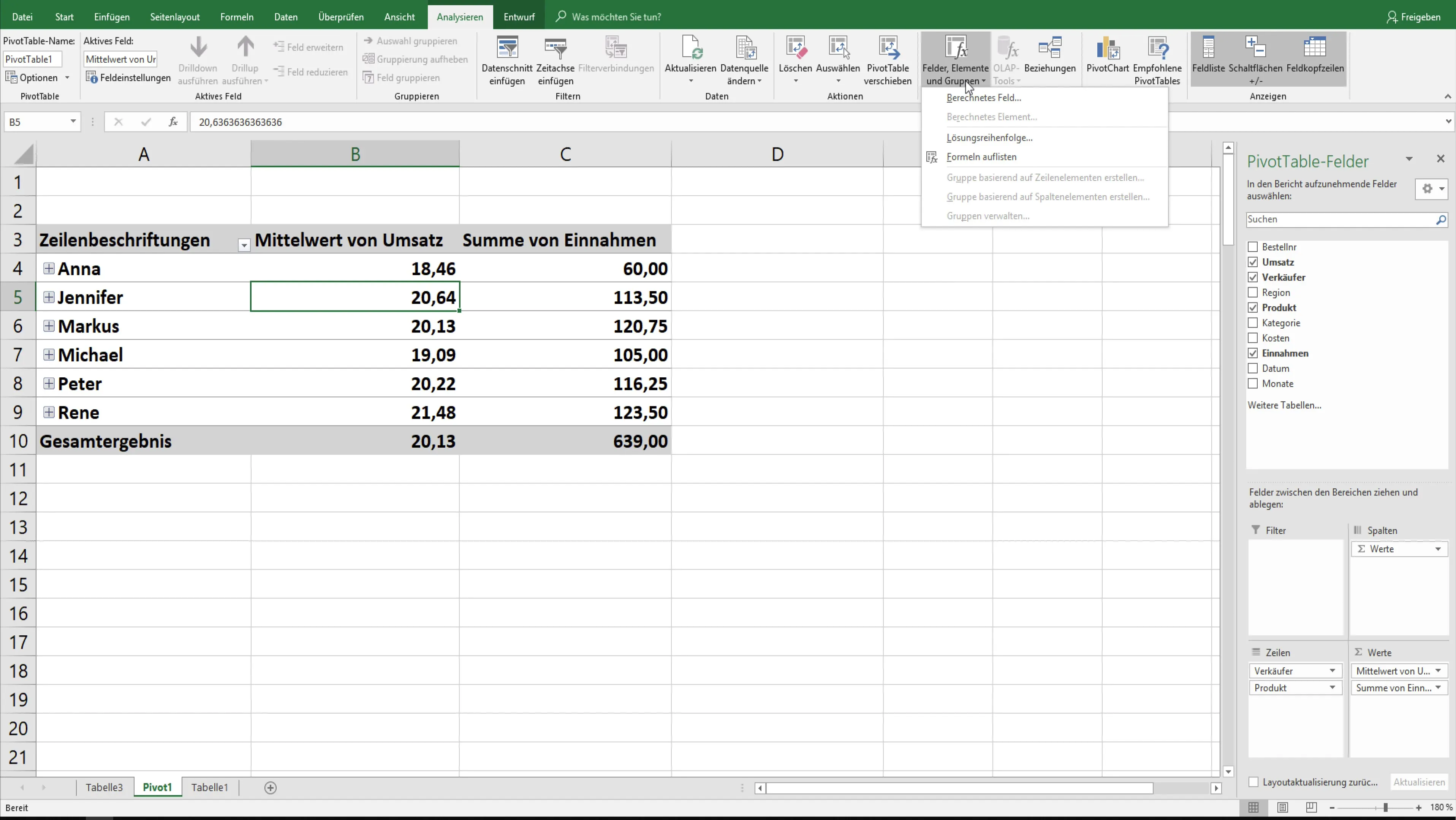Close the PivotTable-Felder pane
This screenshot has height=820, width=1456.
point(1440,159)
